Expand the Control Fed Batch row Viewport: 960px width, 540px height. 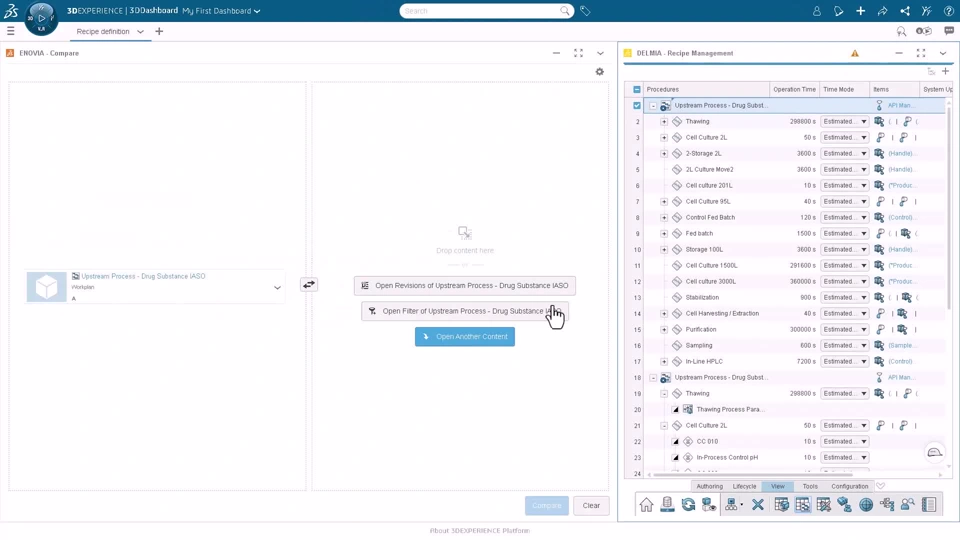coord(664,217)
